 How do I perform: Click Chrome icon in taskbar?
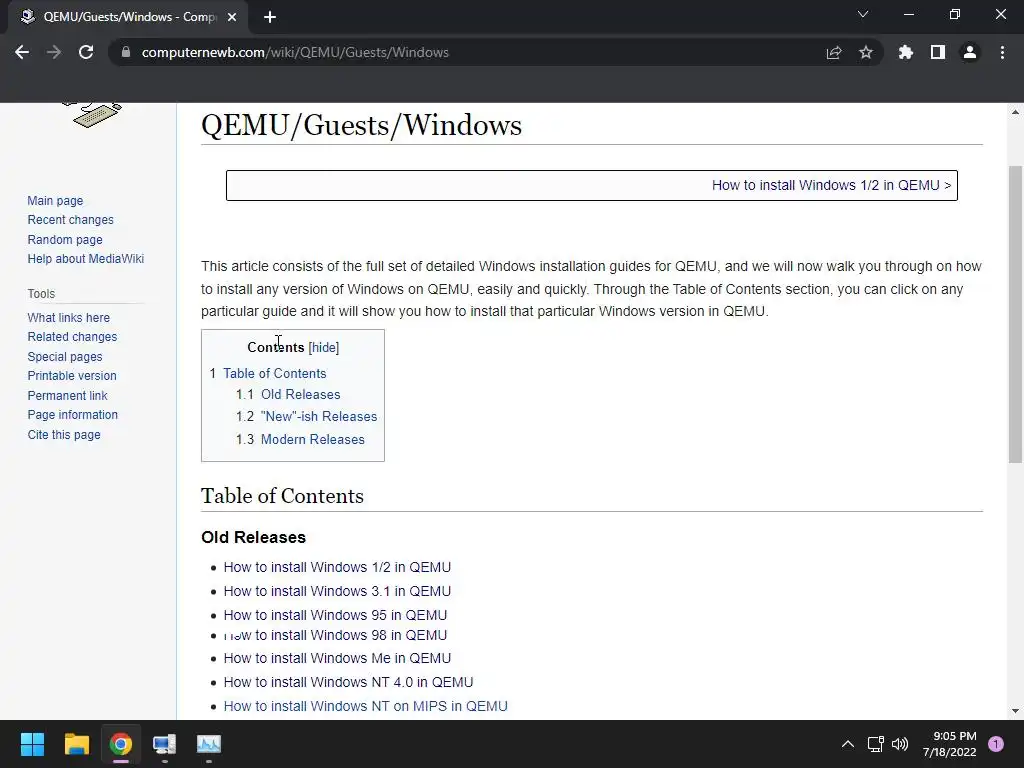[x=121, y=744]
